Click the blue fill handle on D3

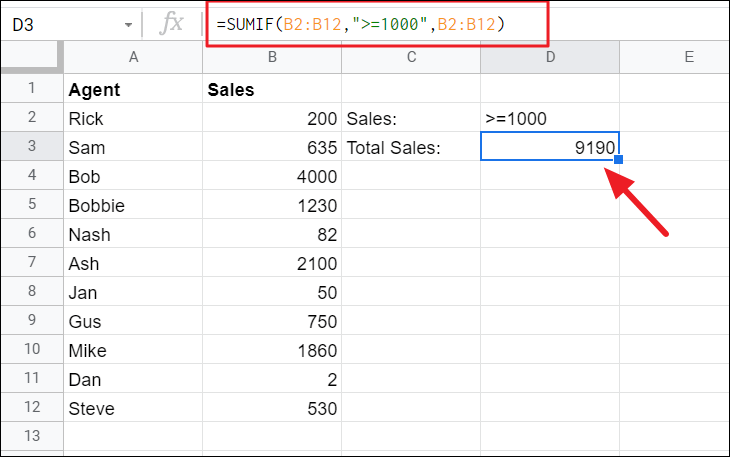620,160
